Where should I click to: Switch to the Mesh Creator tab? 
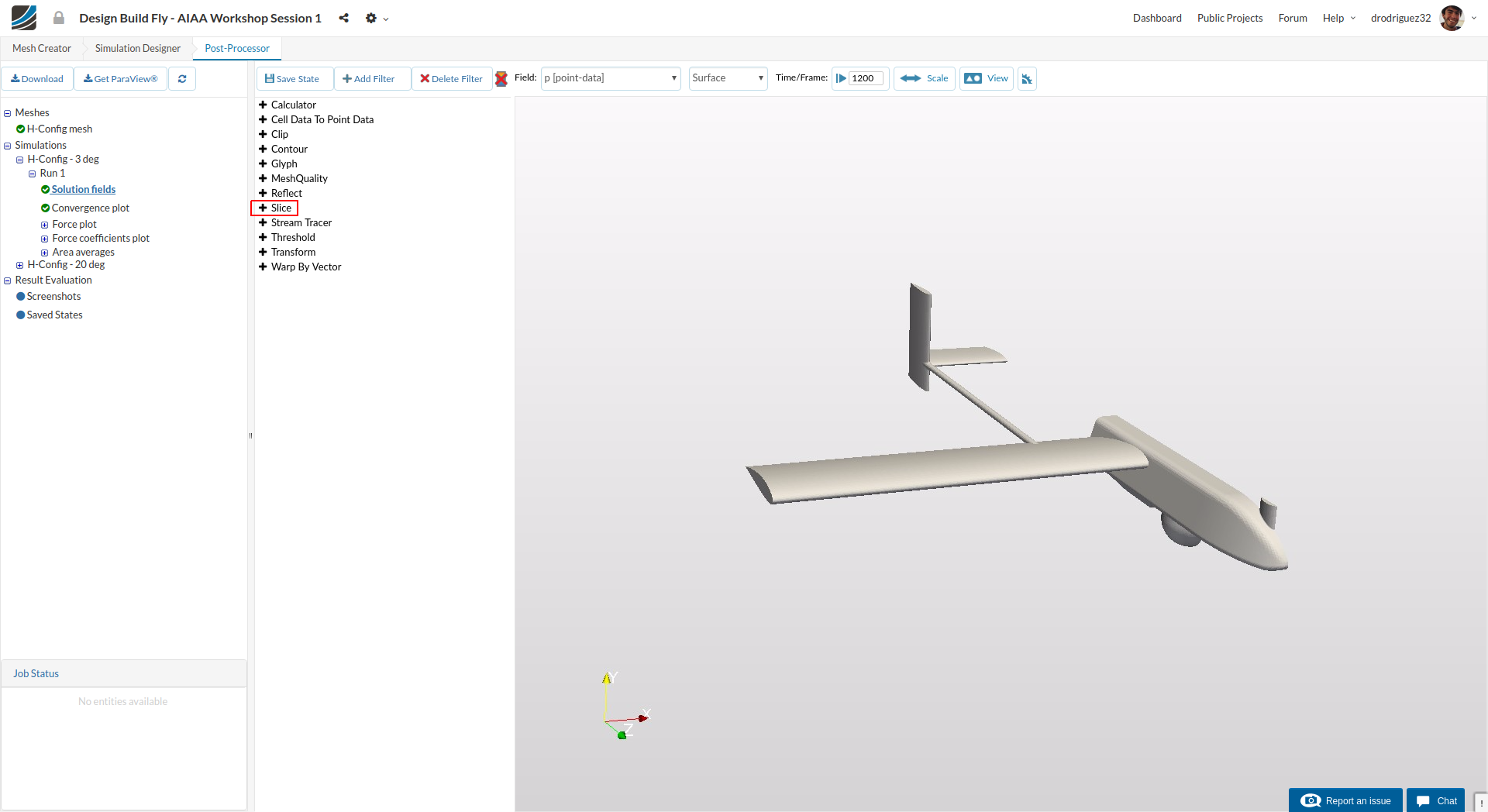tap(42, 48)
